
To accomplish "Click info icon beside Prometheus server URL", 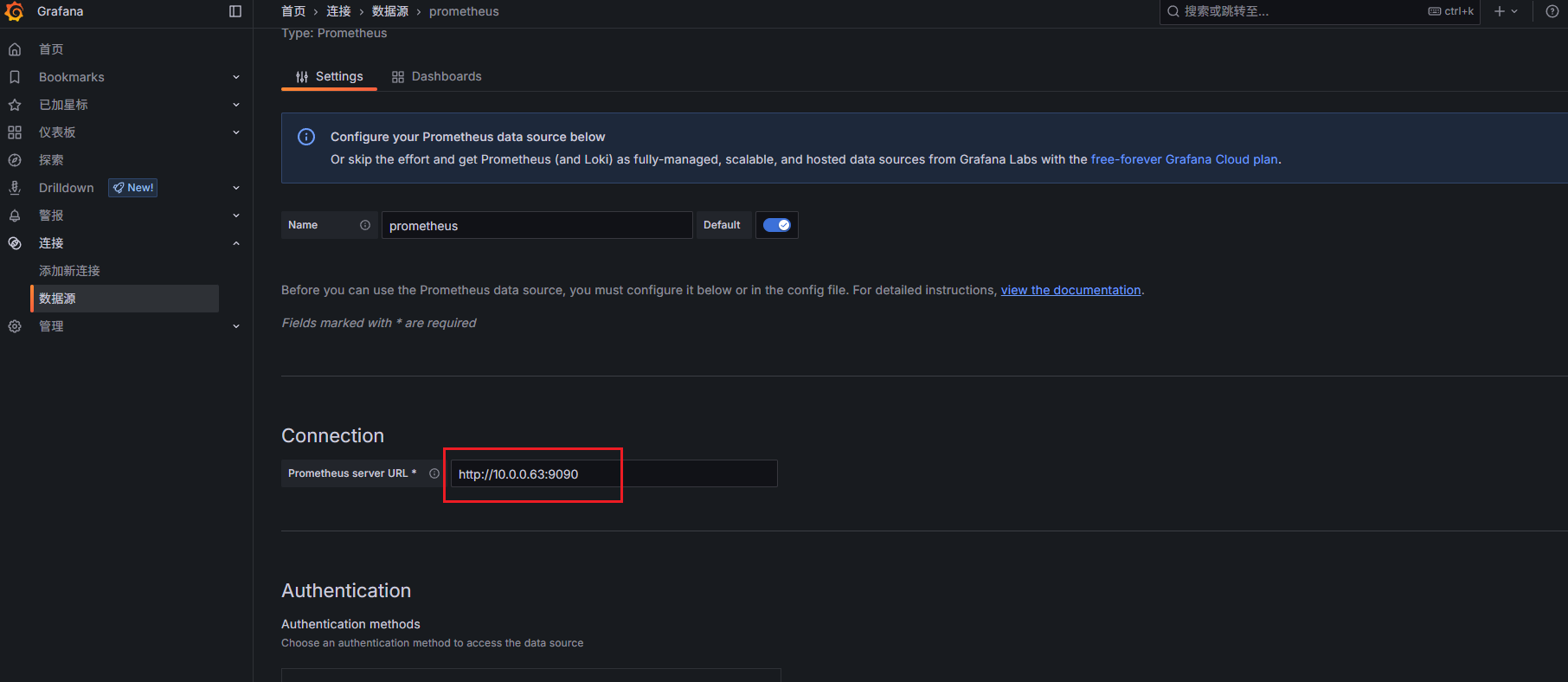I will (434, 473).
